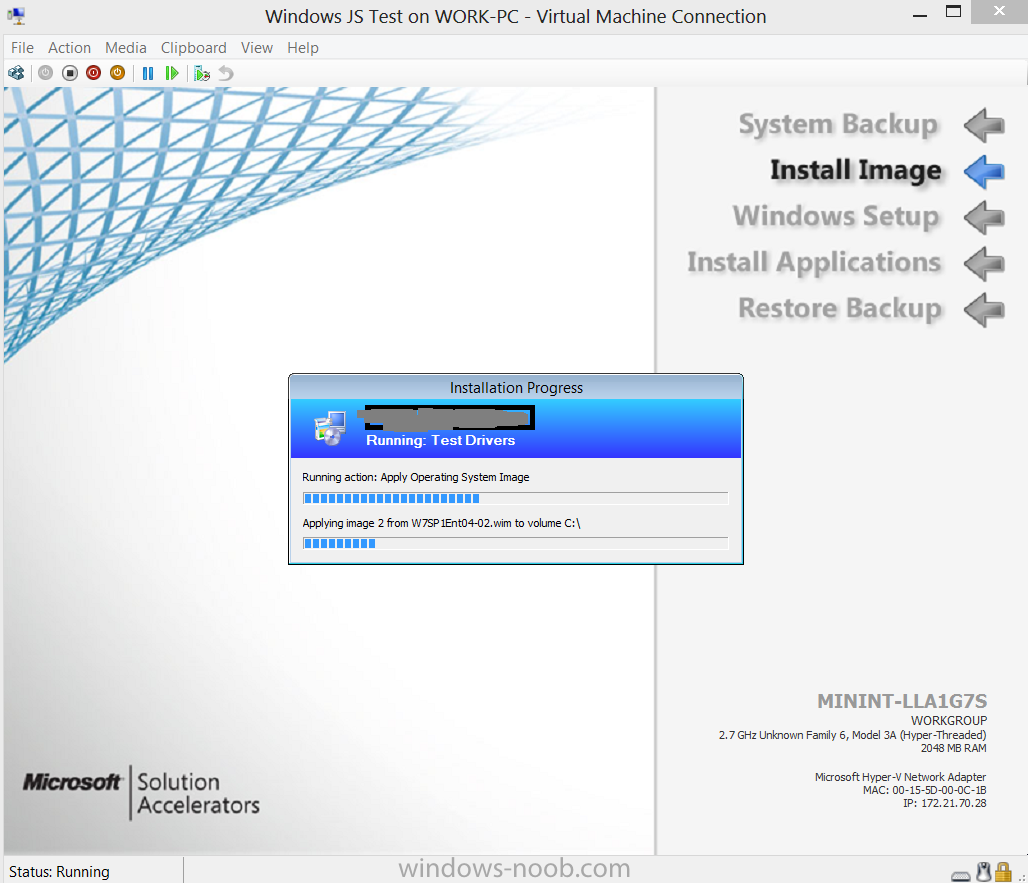Click the blue Install Image arrow
The width and height of the screenshot is (1028, 883).
[x=984, y=171]
